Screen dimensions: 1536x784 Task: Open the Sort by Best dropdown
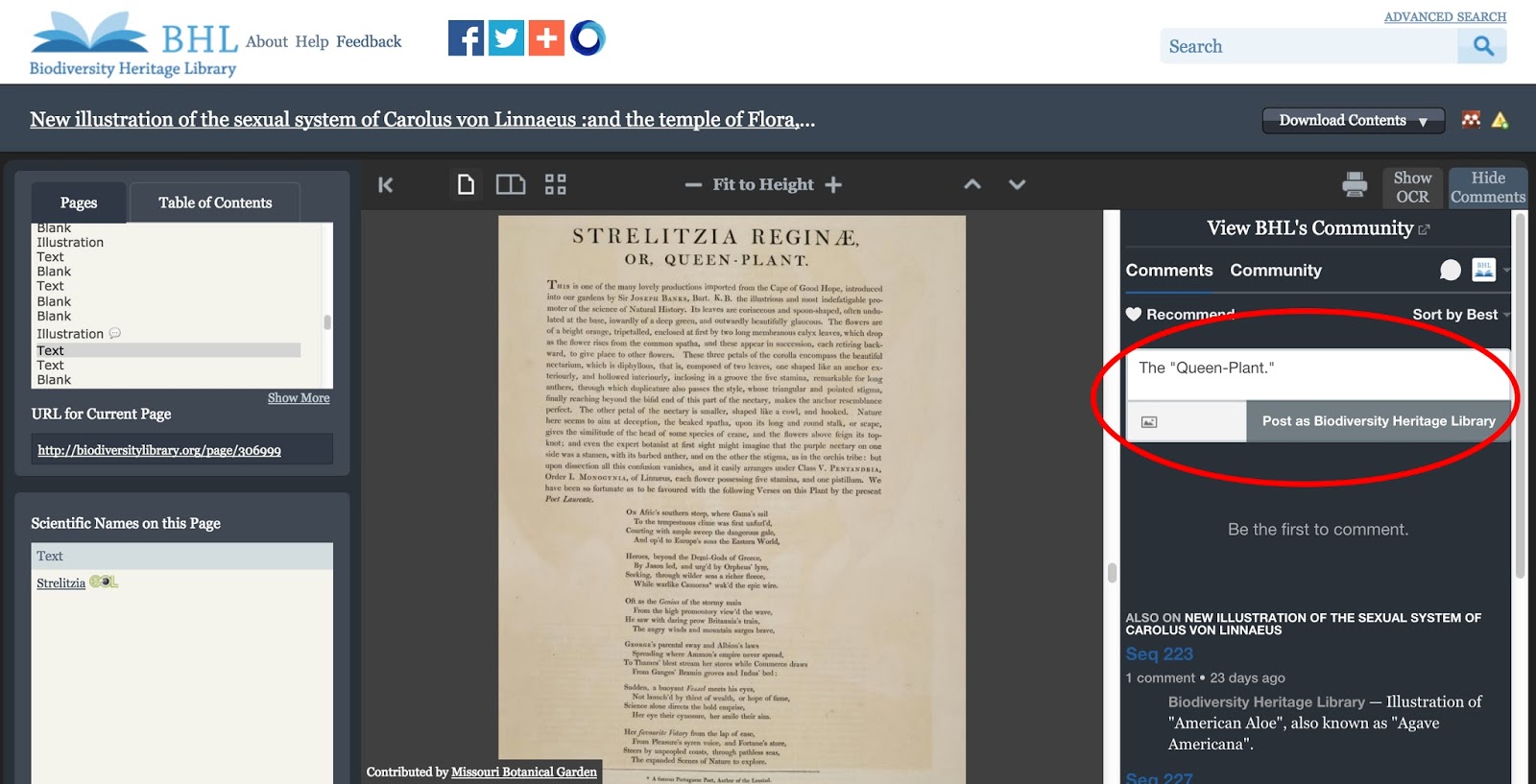click(x=1460, y=315)
